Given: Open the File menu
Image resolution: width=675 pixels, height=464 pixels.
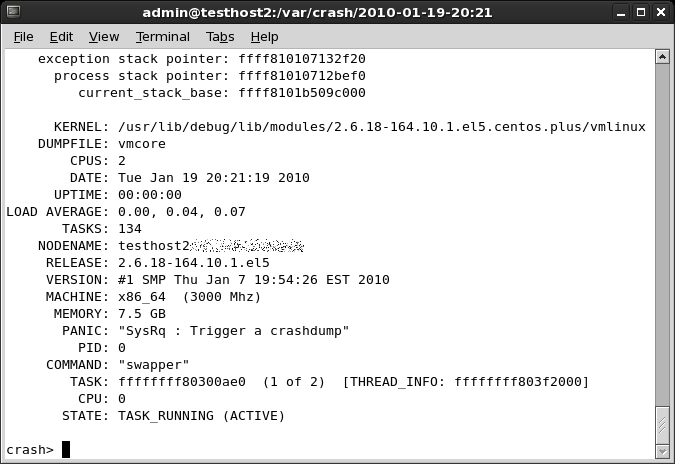Looking at the screenshot, I should coord(23,37).
